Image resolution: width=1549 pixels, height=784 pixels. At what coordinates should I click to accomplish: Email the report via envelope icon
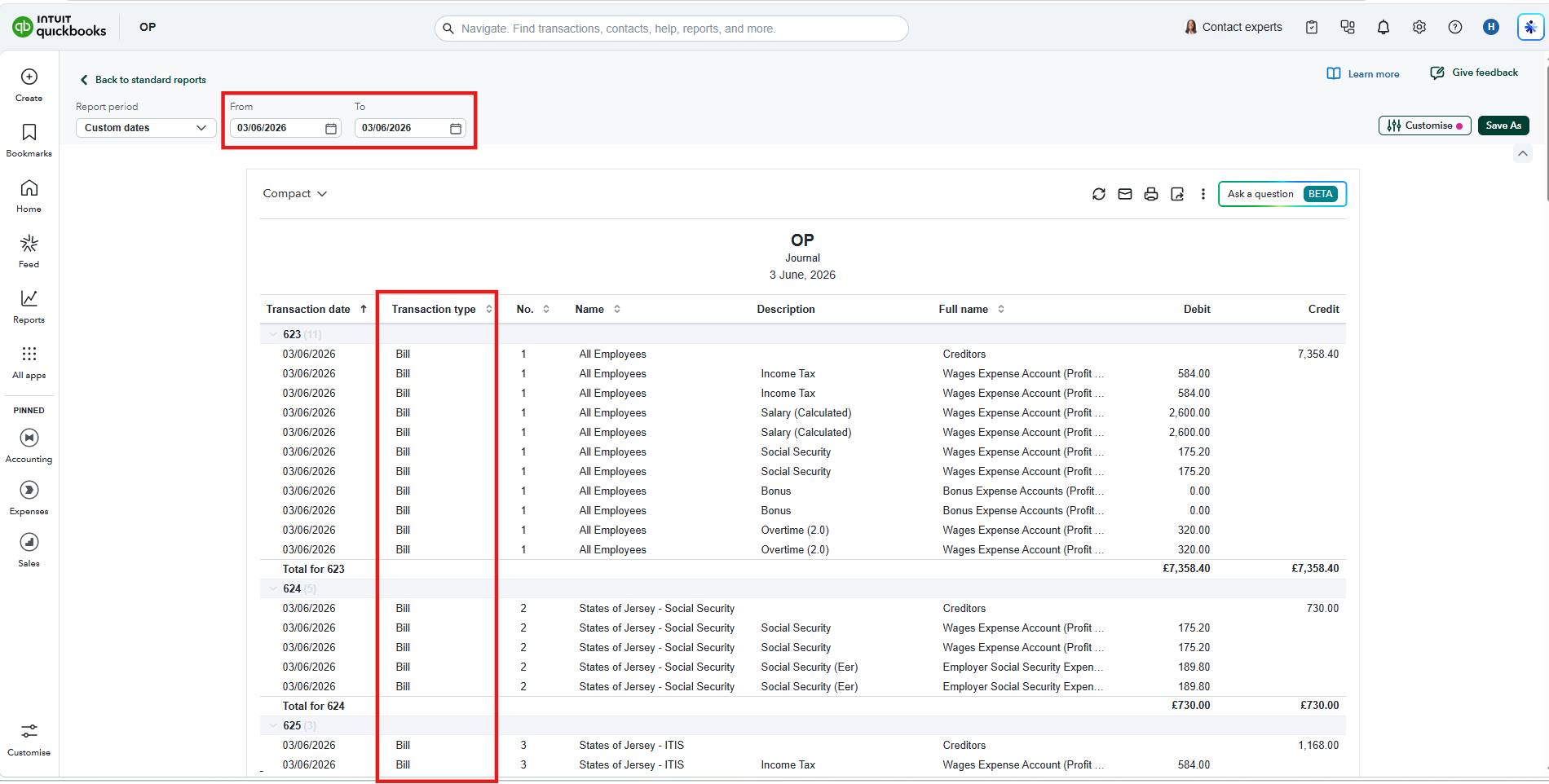point(1125,194)
